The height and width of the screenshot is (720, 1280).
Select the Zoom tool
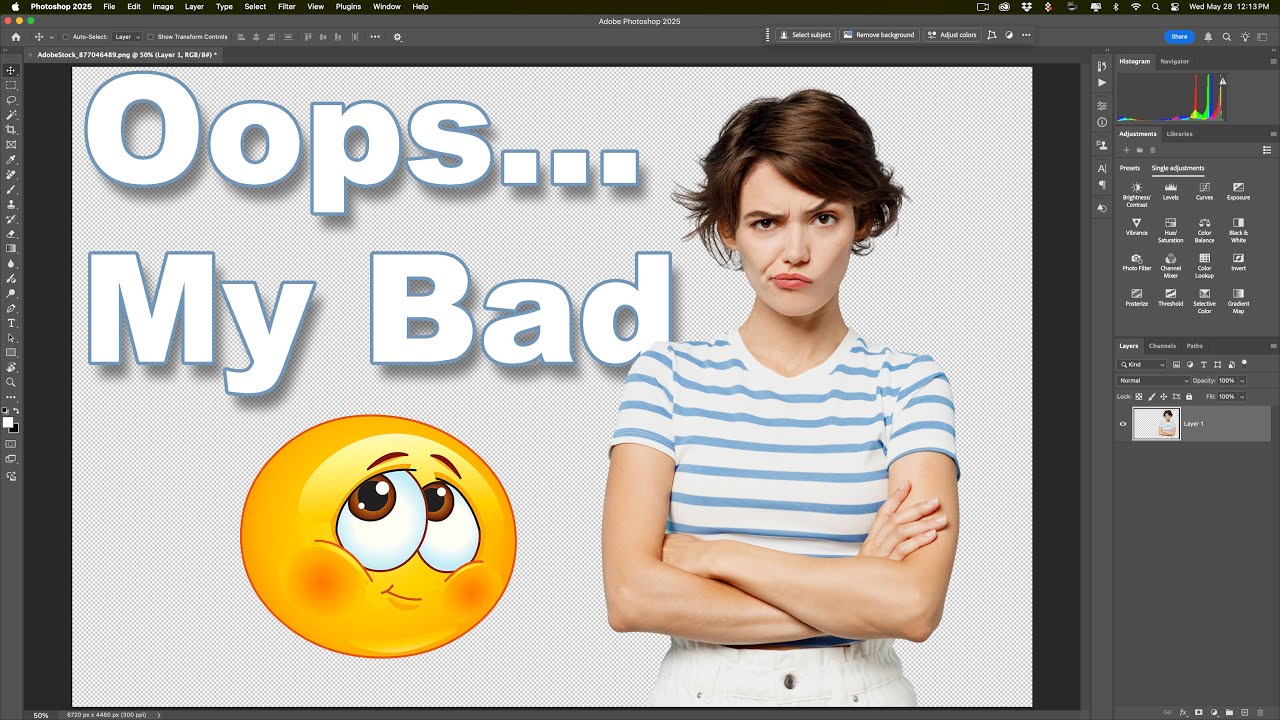tap(11, 382)
